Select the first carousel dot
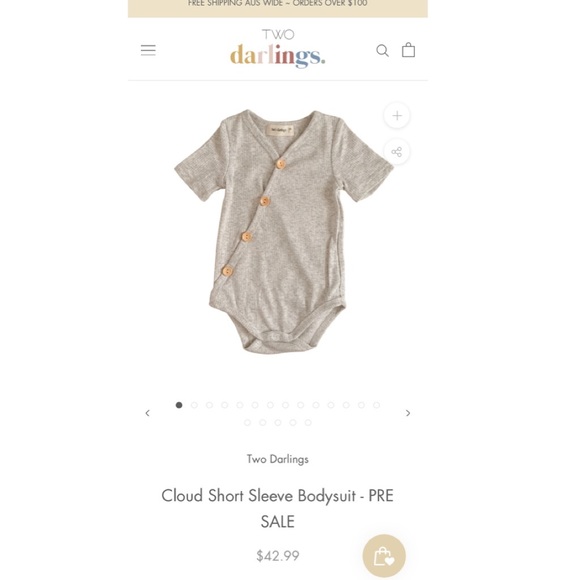Image resolution: width=580 pixels, height=580 pixels. coord(179,405)
